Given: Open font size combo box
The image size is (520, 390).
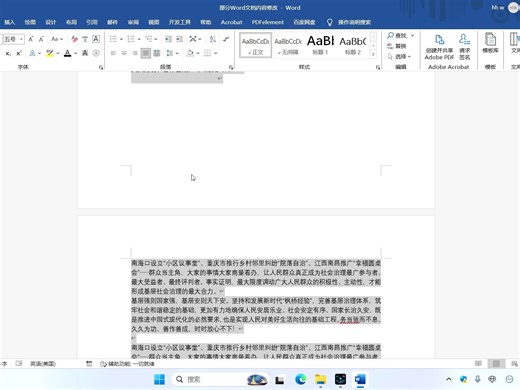Looking at the screenshot, I should click(13, 39).
